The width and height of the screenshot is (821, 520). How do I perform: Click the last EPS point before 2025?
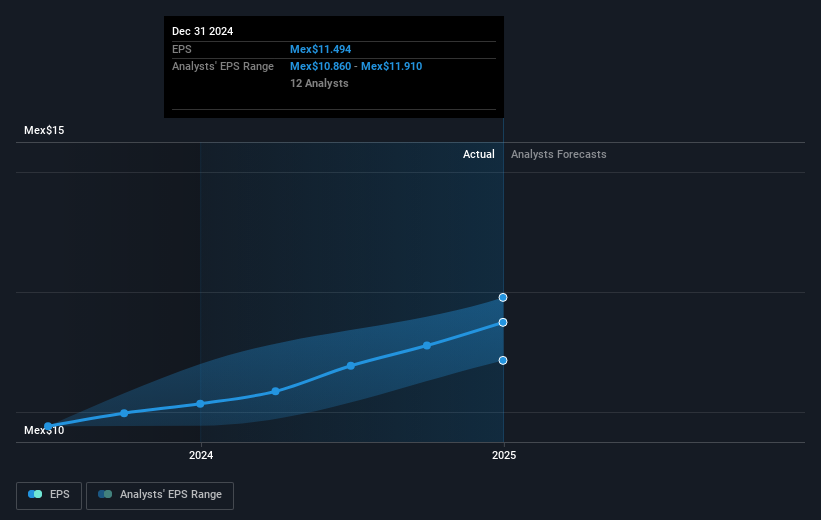coord(427,346)
